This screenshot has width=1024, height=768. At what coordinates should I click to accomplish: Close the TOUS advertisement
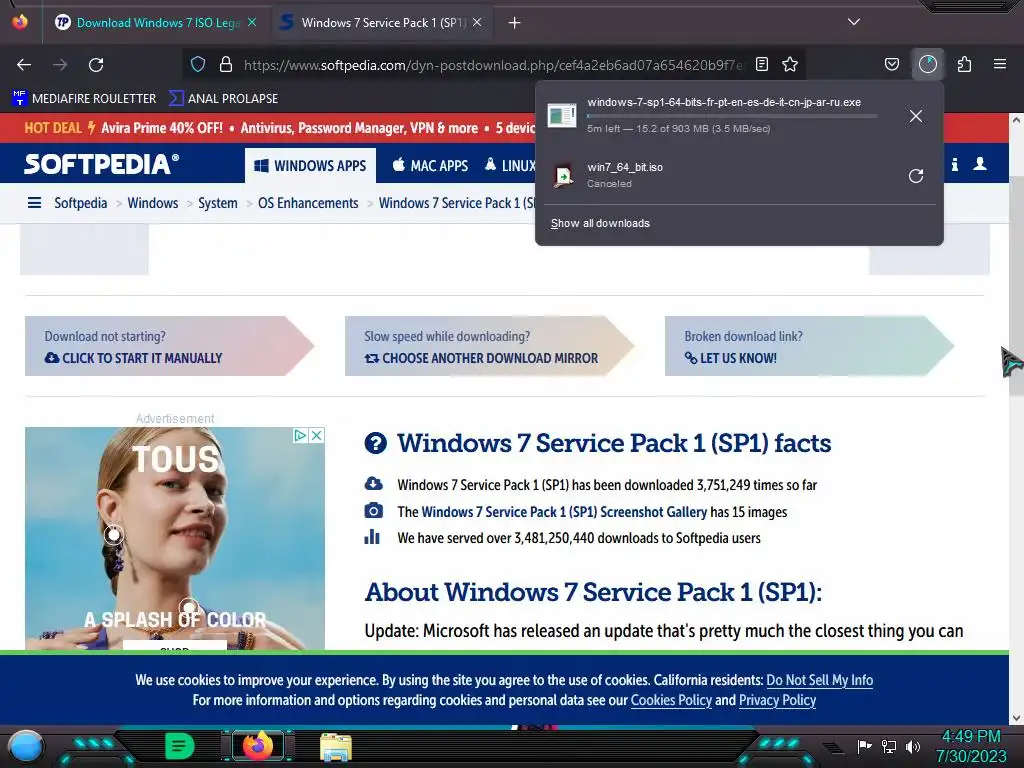(x=317, y=436)
